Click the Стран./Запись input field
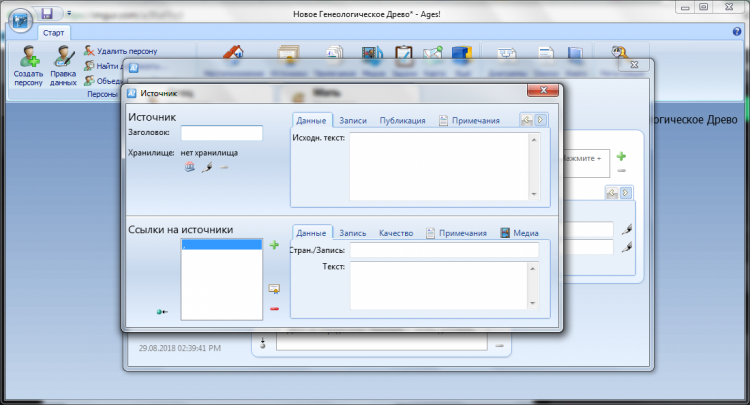Image resolution: width=750 pixels, height=405 pixels. [x=444, y=250]
